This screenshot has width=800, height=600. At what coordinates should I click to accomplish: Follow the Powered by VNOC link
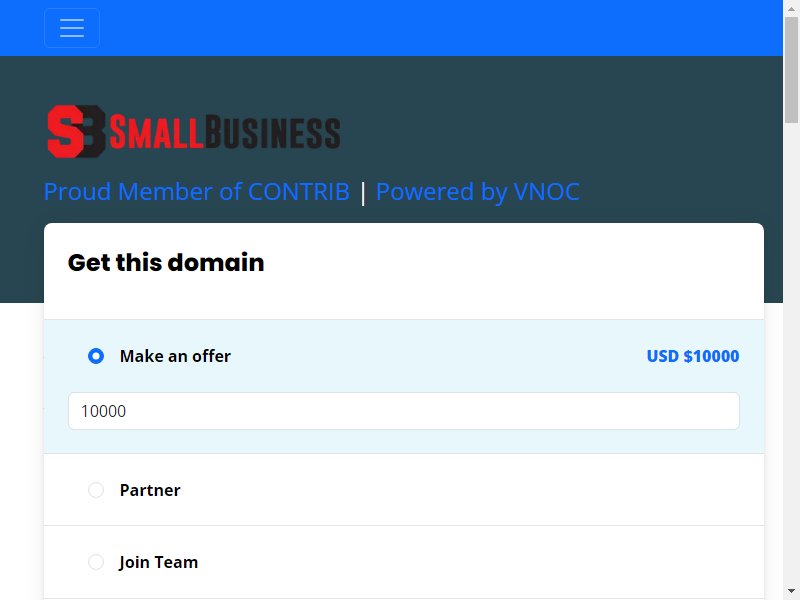478,192
